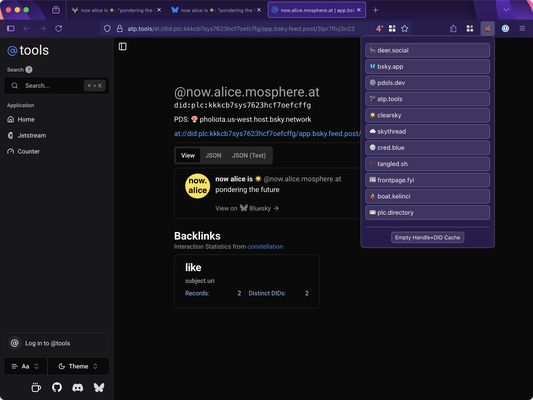Open Counter in sidebar
The width and height of the screenshot is (533, 400).
pyautogui.click(x=23, y=151)
